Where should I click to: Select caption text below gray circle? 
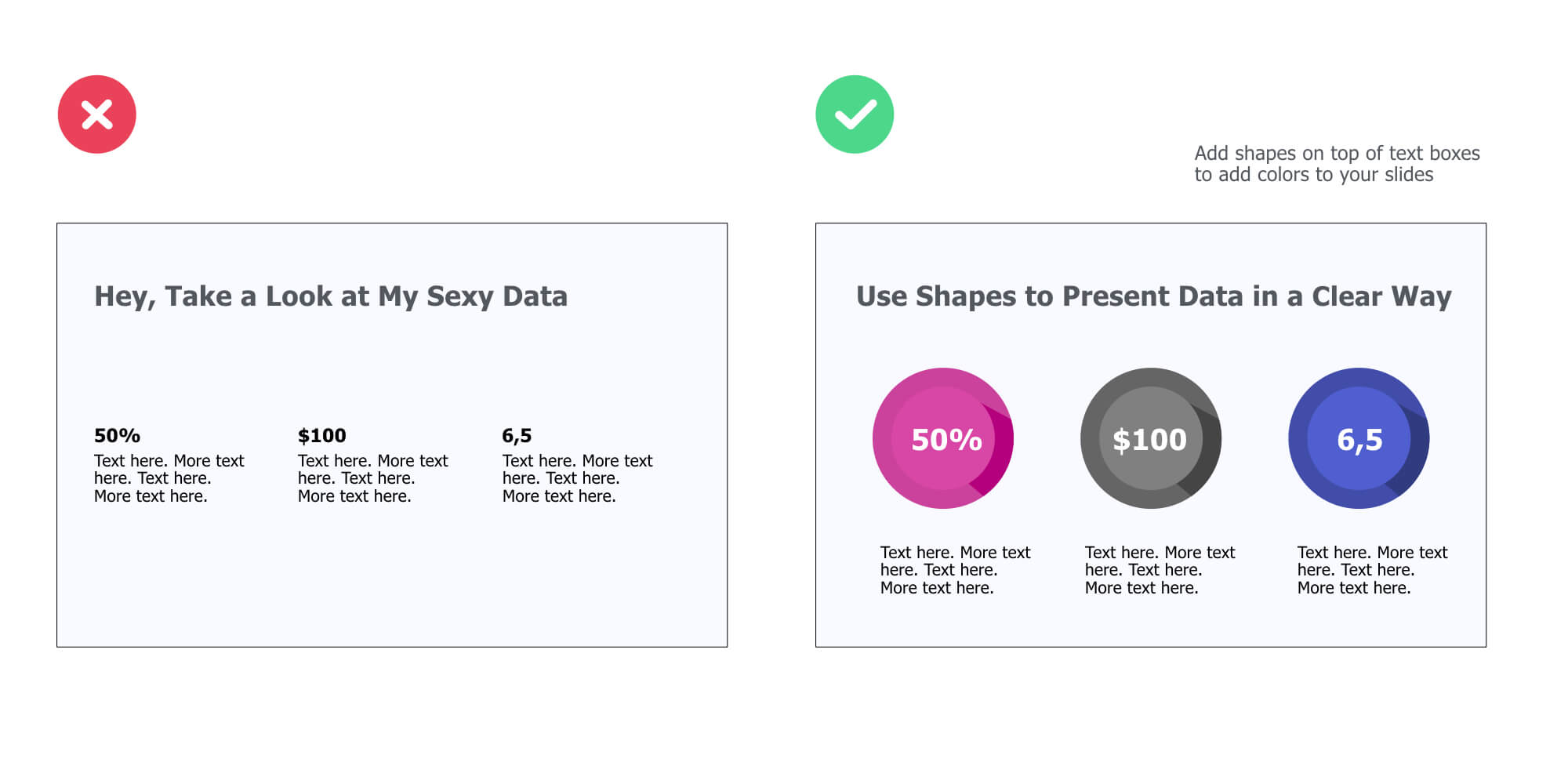pyautogui.click(x=1160, y=570)
